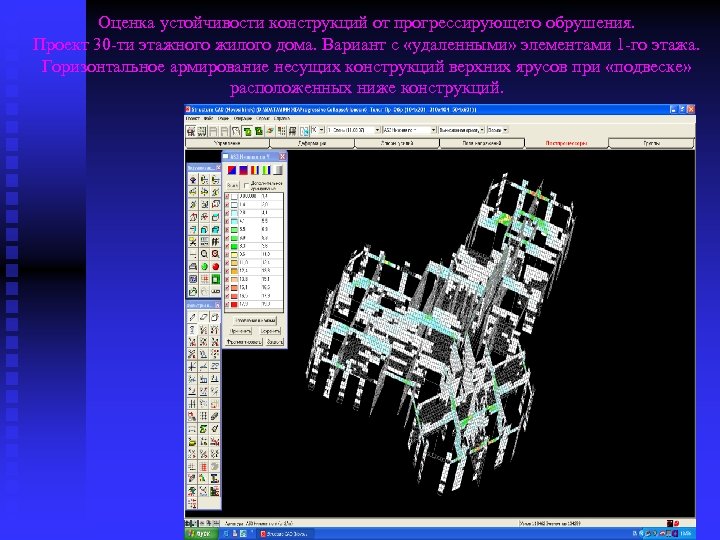Switch to the 'Эпюры усилий' tab
720x540 pixels.
(x=397, y=143)
